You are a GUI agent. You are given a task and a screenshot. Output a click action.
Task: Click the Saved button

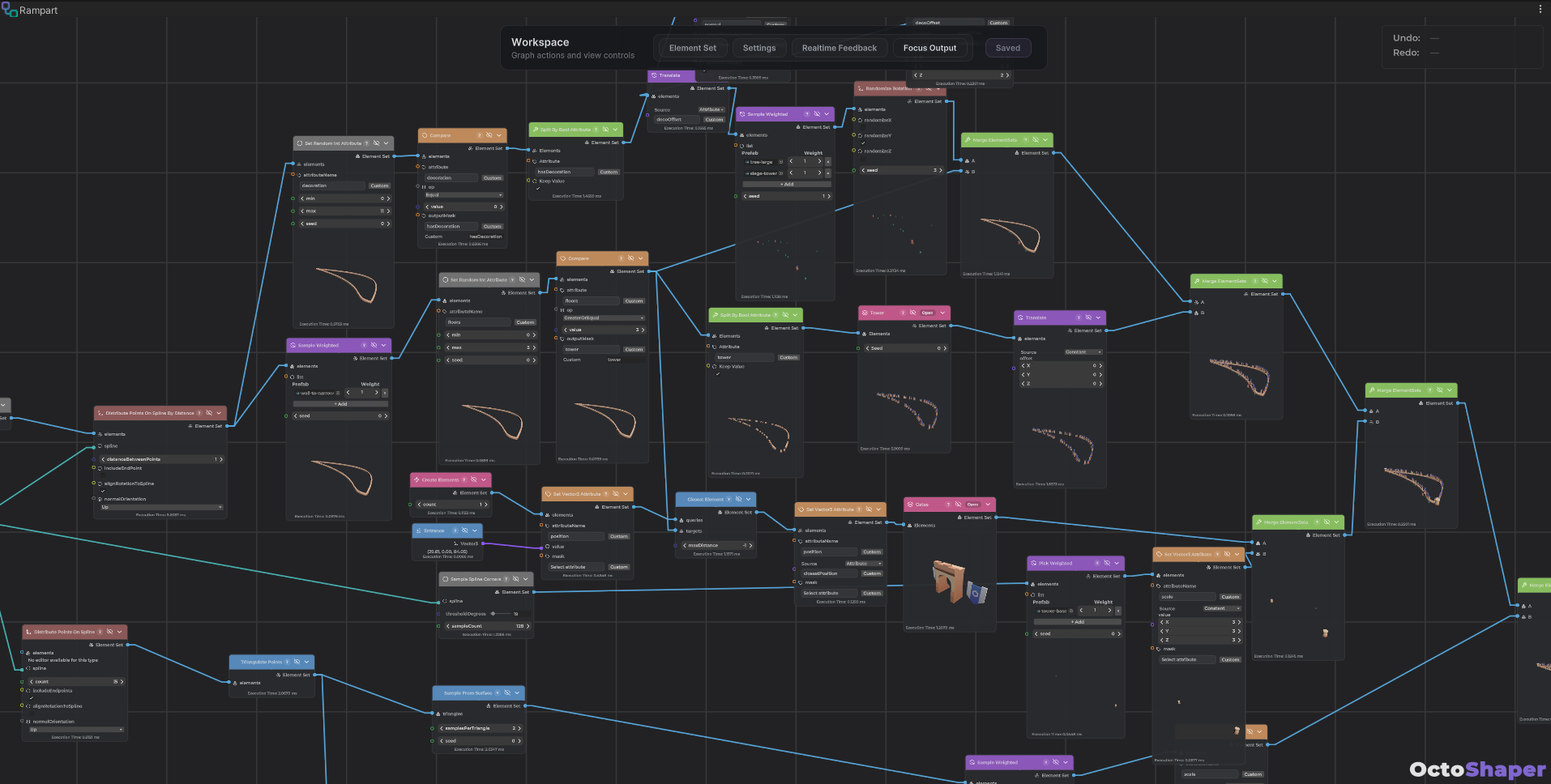pos(1008,48)
